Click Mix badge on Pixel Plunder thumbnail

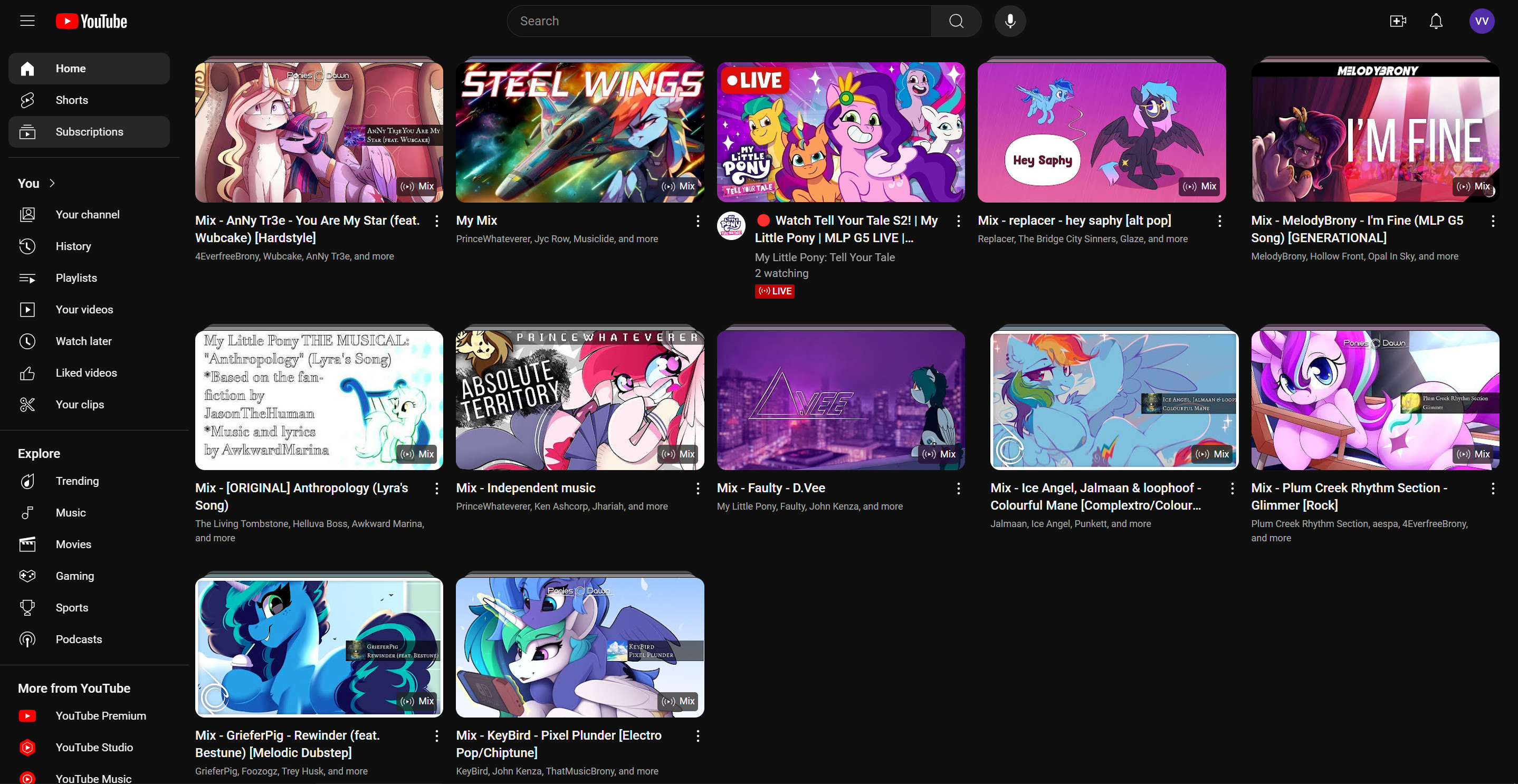pos(678,701)
